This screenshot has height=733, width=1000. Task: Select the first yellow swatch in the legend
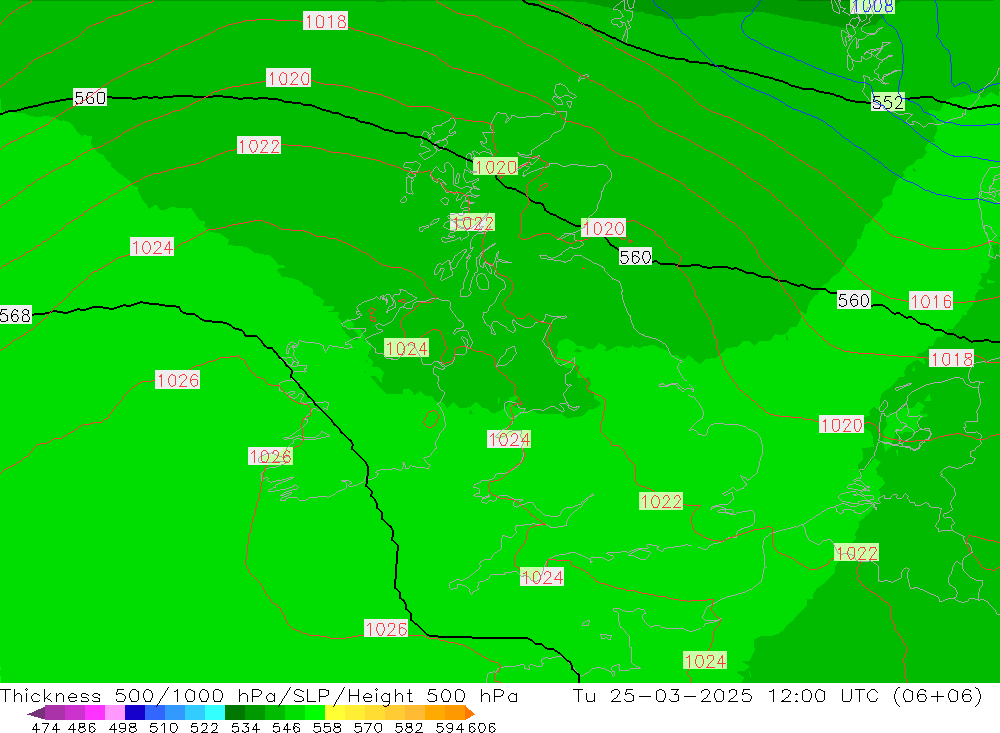(335, 713)
